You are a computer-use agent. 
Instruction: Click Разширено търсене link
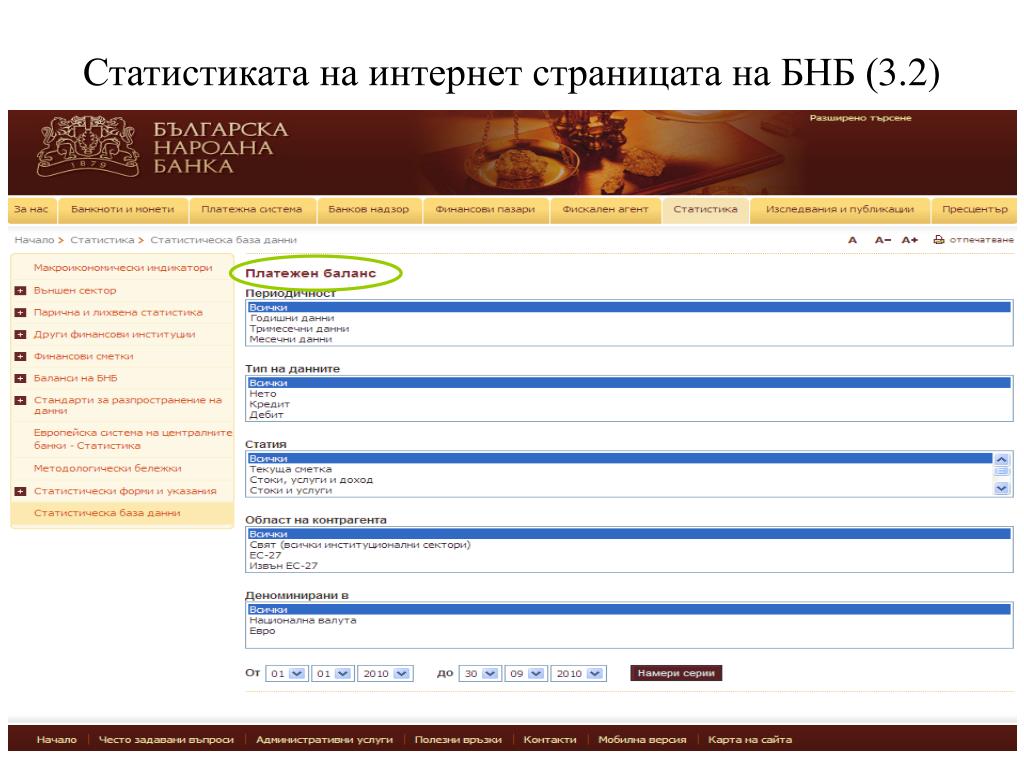[860, 118]
